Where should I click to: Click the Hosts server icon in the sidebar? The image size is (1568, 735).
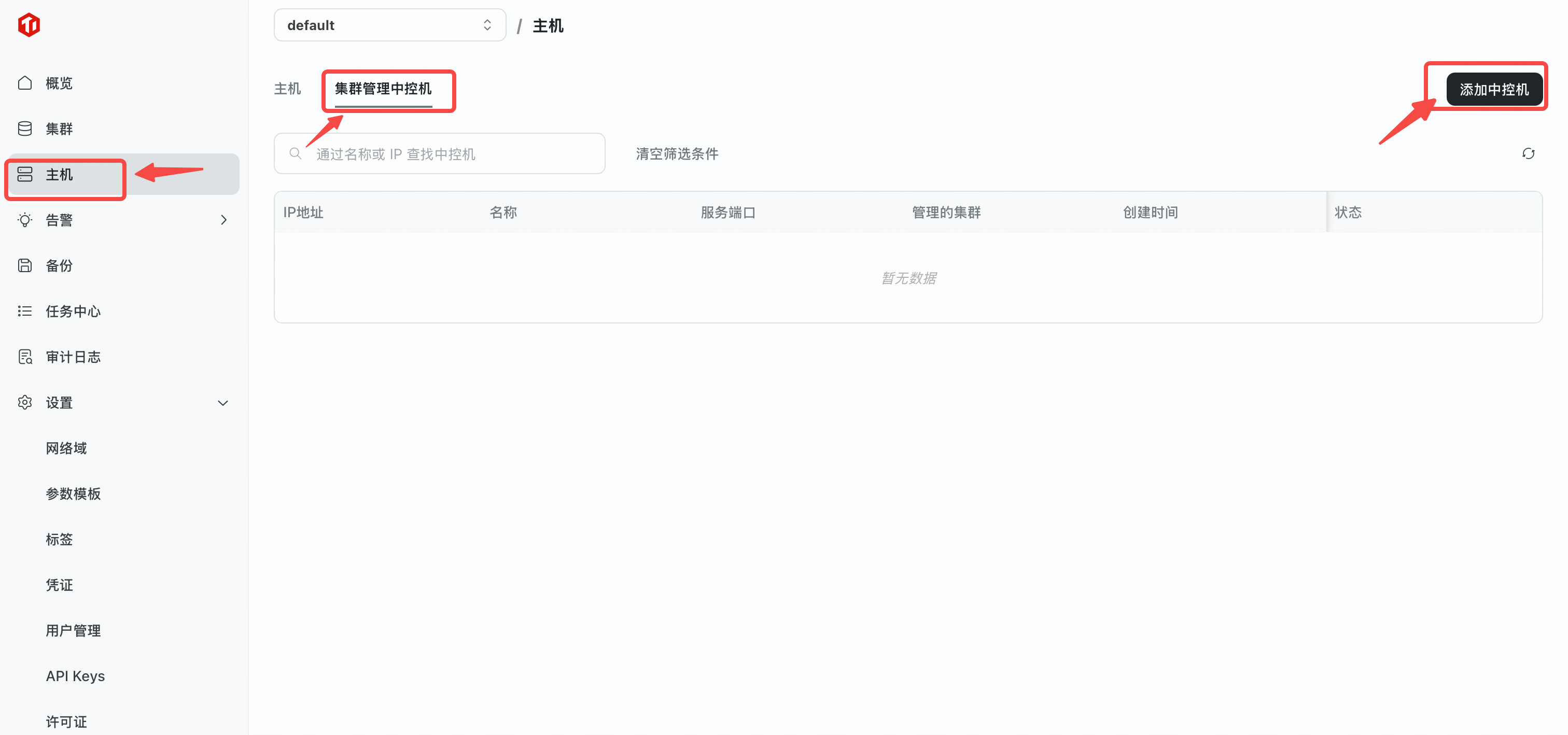pyautogui.click(x=25, y=175)
